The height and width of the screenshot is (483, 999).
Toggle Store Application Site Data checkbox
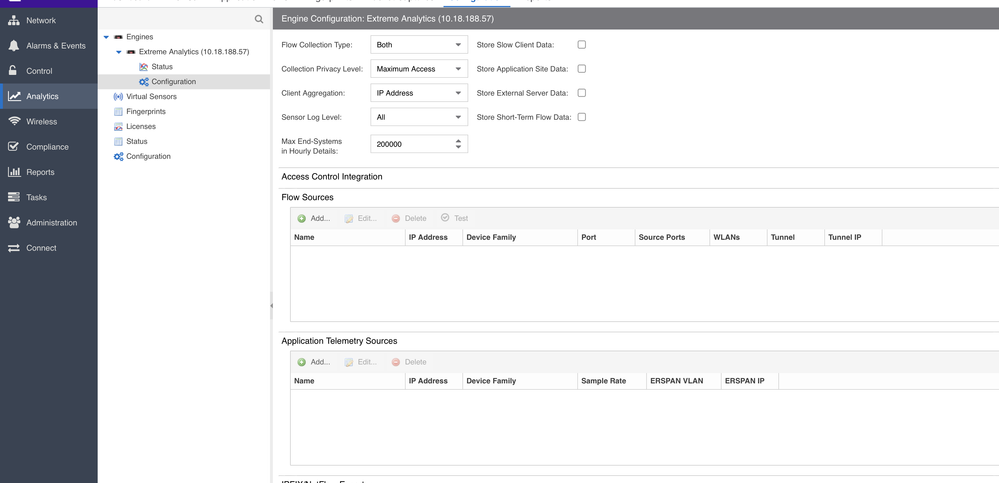coord(582,69)
